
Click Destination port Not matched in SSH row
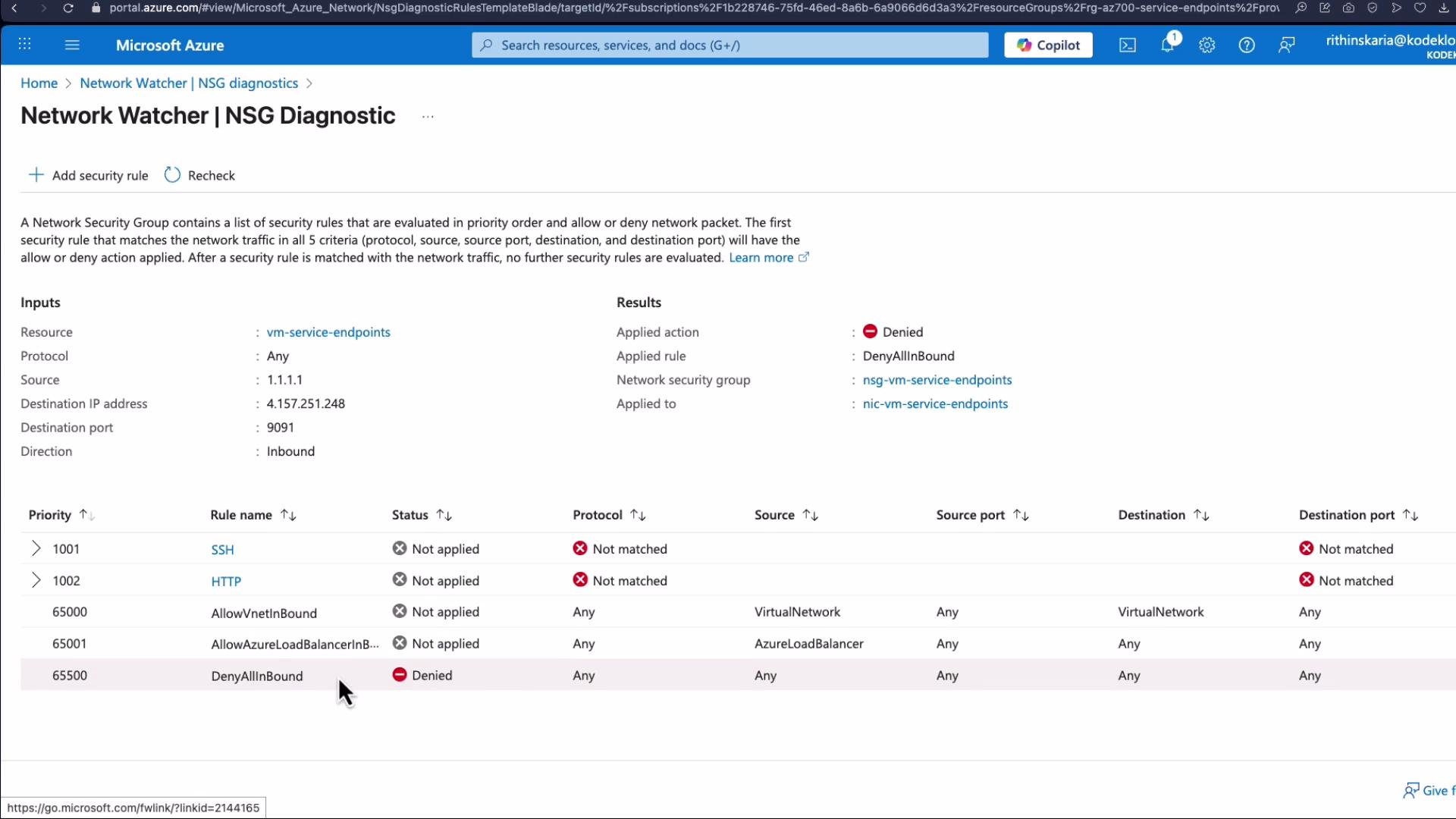point(1346,548)
